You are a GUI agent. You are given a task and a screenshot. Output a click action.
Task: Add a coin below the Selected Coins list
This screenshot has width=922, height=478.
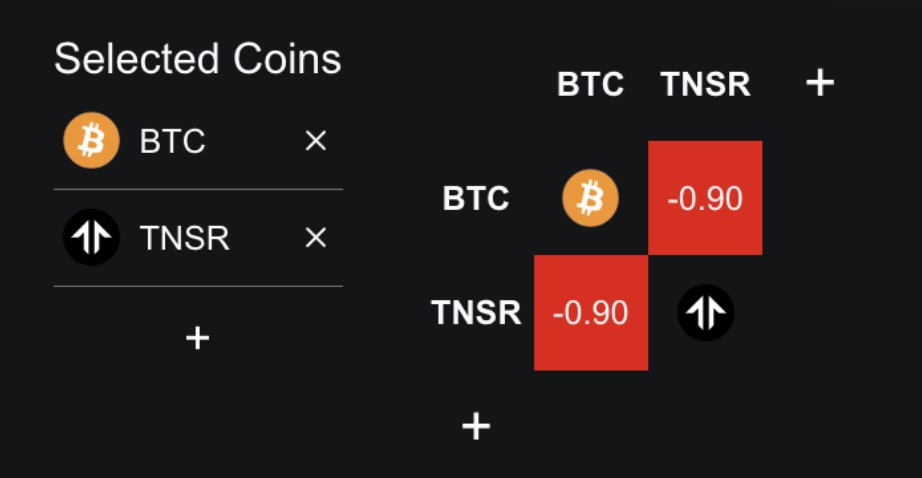click(198, 338)
